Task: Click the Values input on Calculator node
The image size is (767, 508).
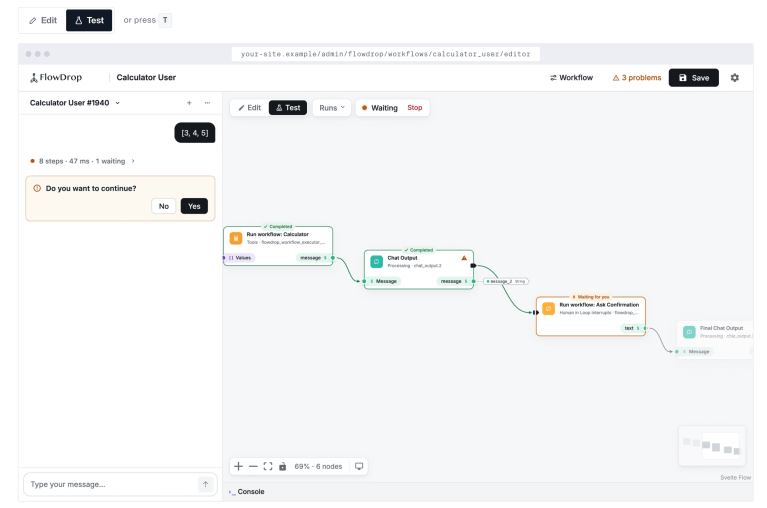Action: [240, 258]
